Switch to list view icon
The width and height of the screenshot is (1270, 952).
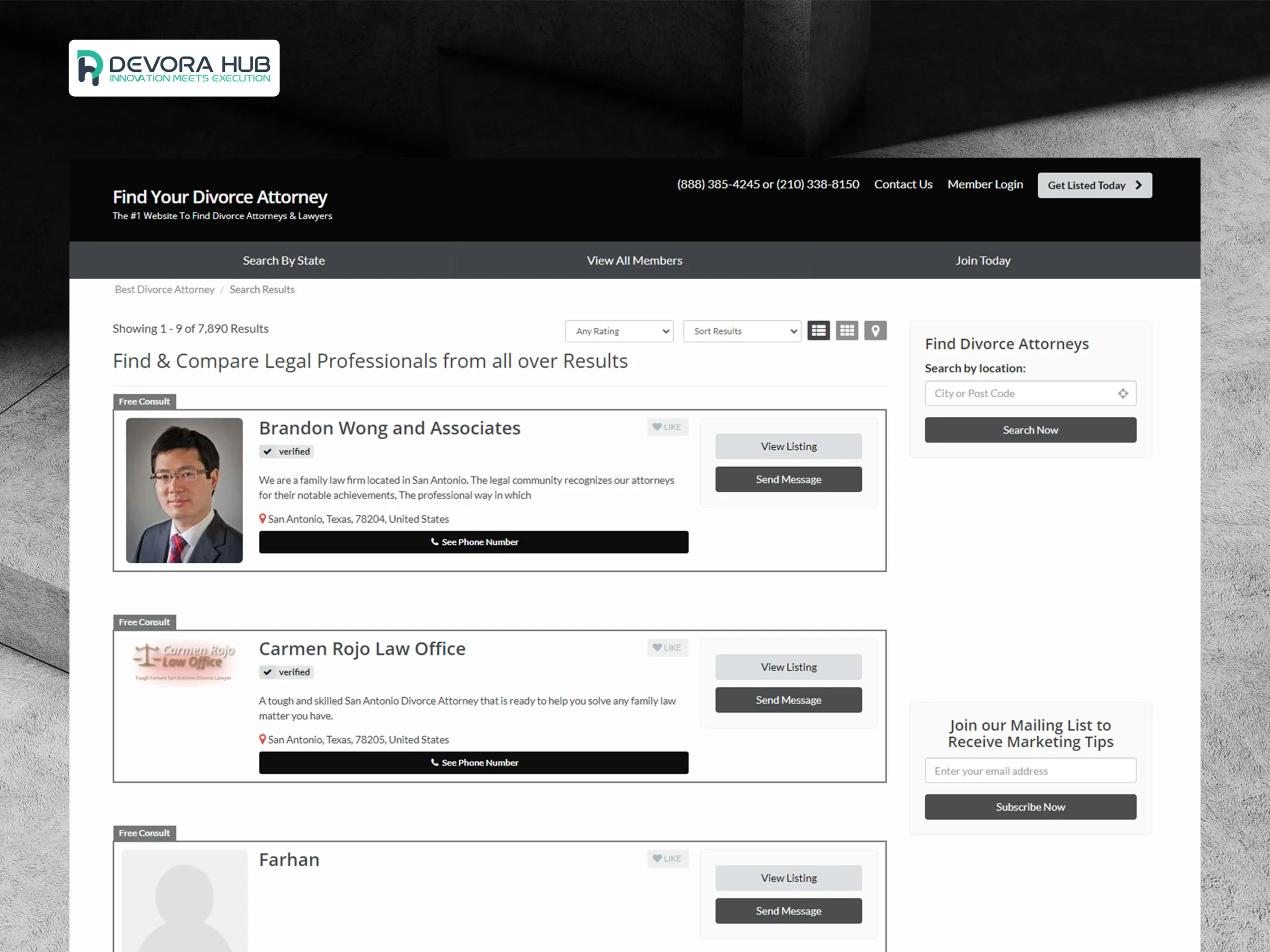[818, 331]
